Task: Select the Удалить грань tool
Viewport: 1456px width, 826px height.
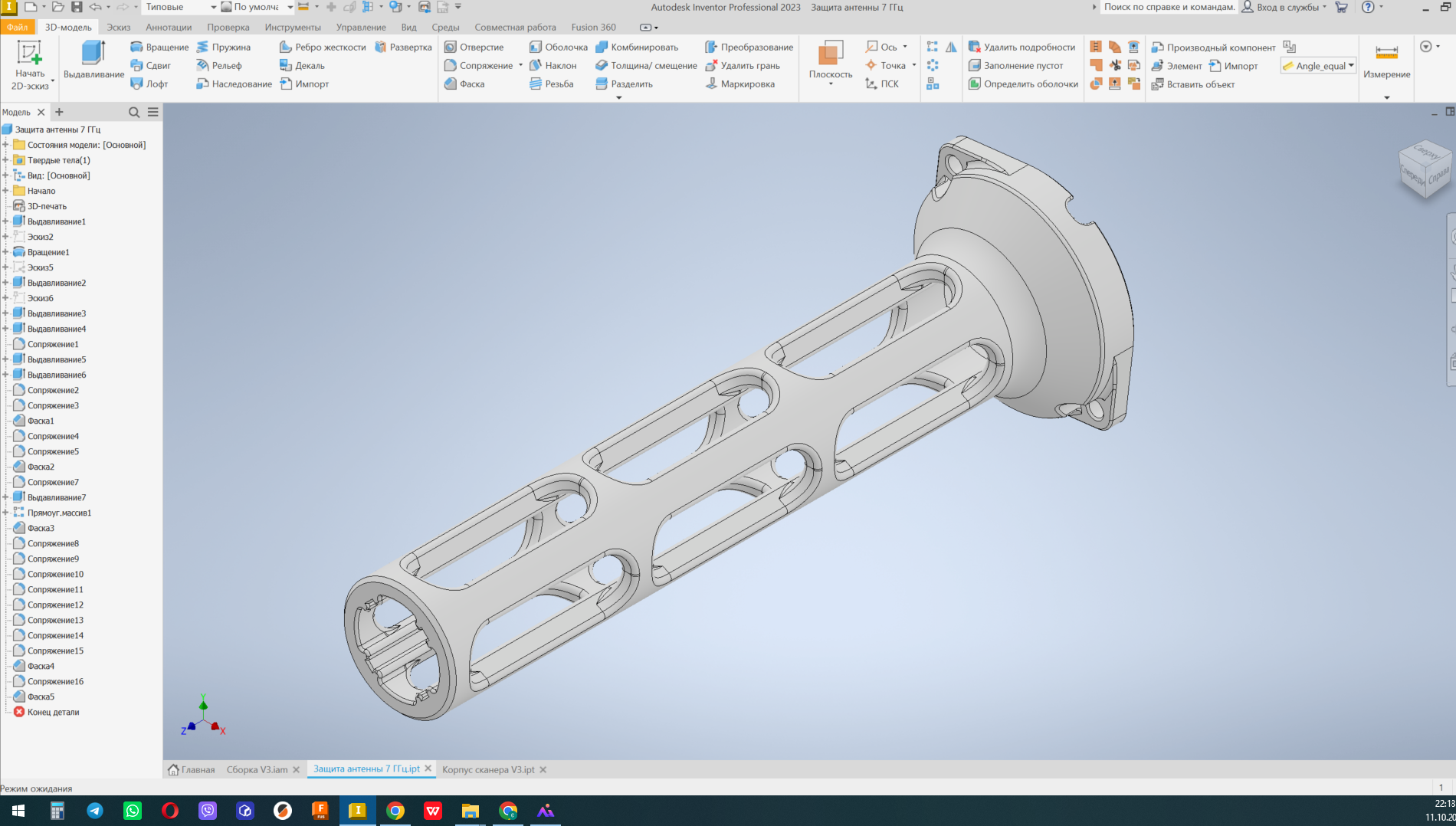Action: pos(743,65)
